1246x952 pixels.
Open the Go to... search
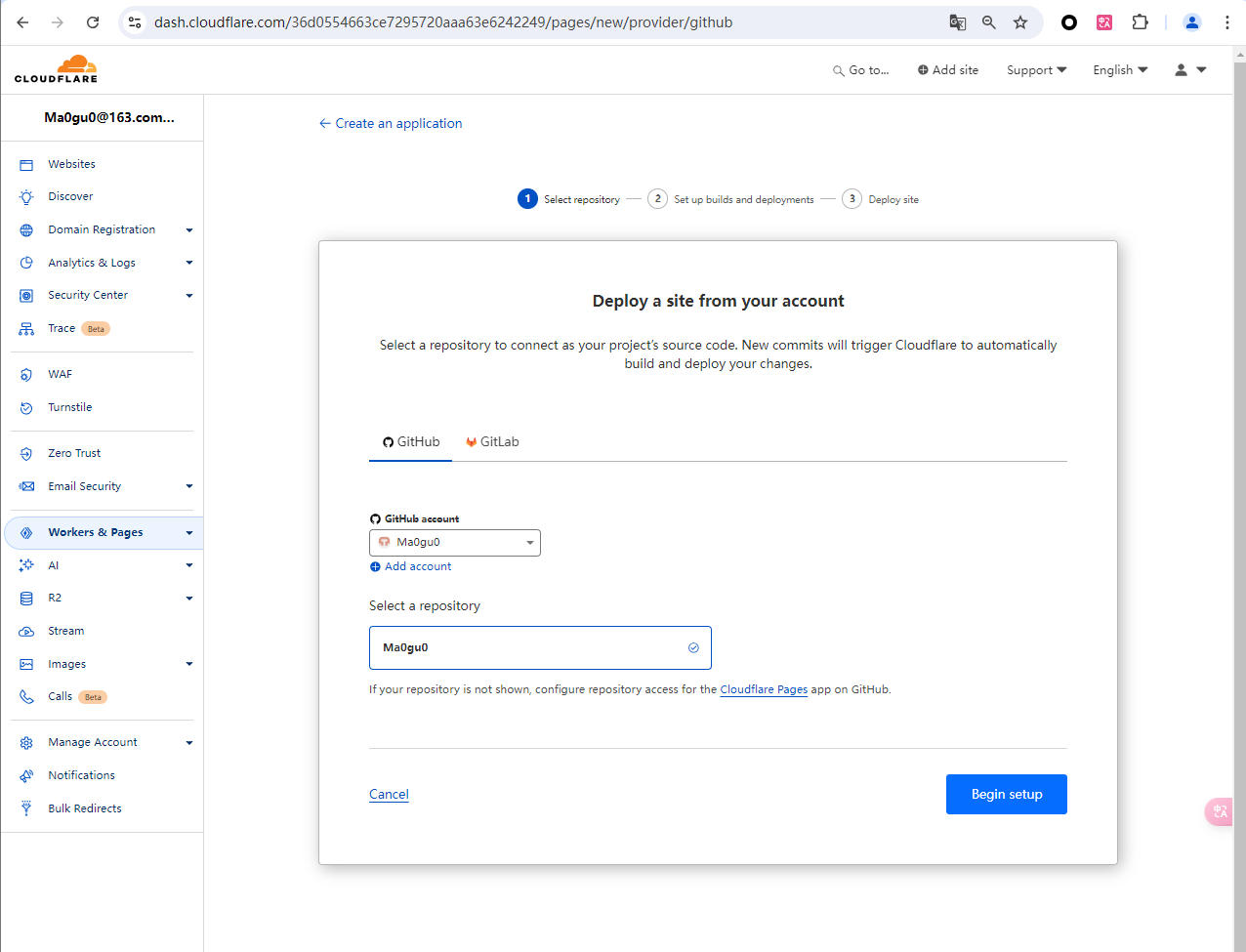pyautogui.click(x=860, y=70)
